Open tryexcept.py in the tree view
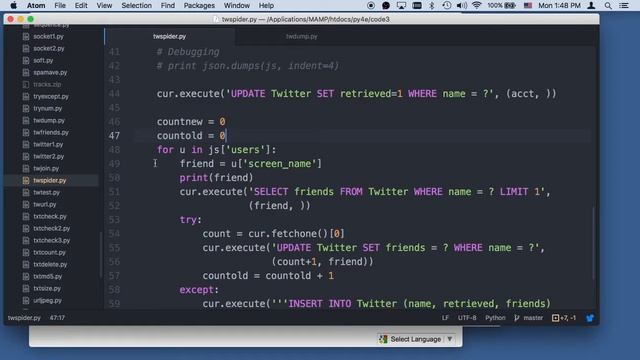The width and height of the screenshot is (640, 360). (51, 96)
